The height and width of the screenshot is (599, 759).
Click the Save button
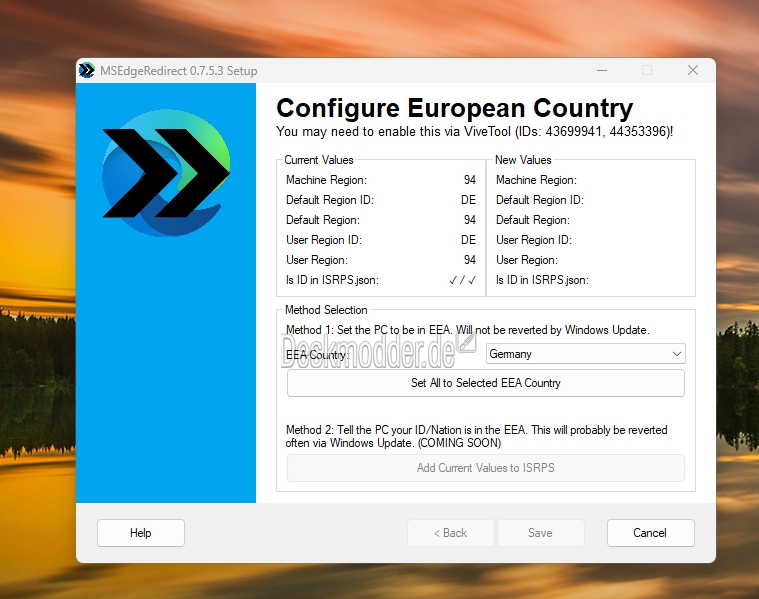click(540, 533)
